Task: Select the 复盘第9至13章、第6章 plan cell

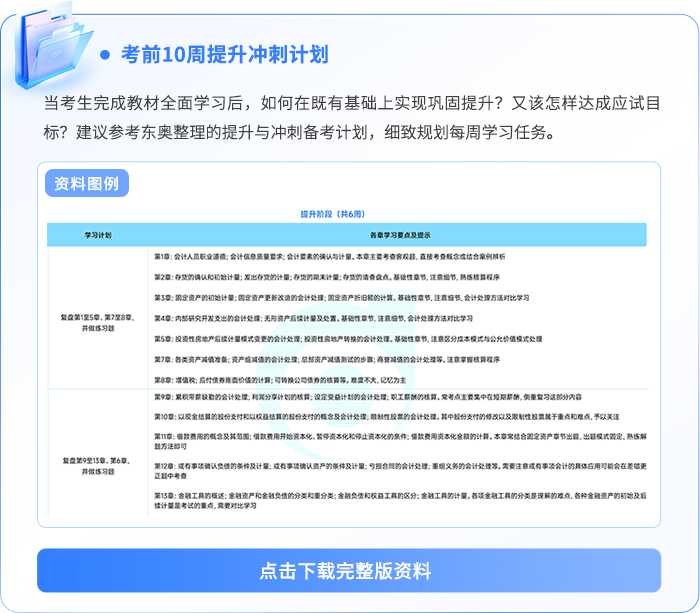Action: [x=98, y=465]
